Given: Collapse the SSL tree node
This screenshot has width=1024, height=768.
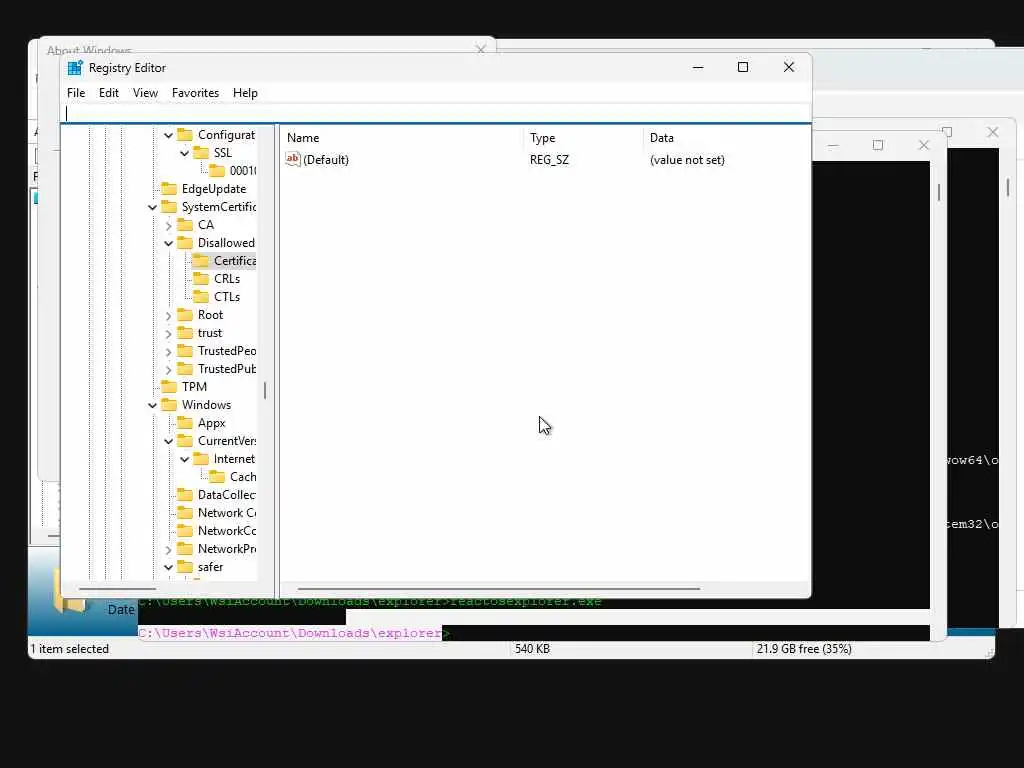Looking at the screenshot, I should (x=185, y=153).
